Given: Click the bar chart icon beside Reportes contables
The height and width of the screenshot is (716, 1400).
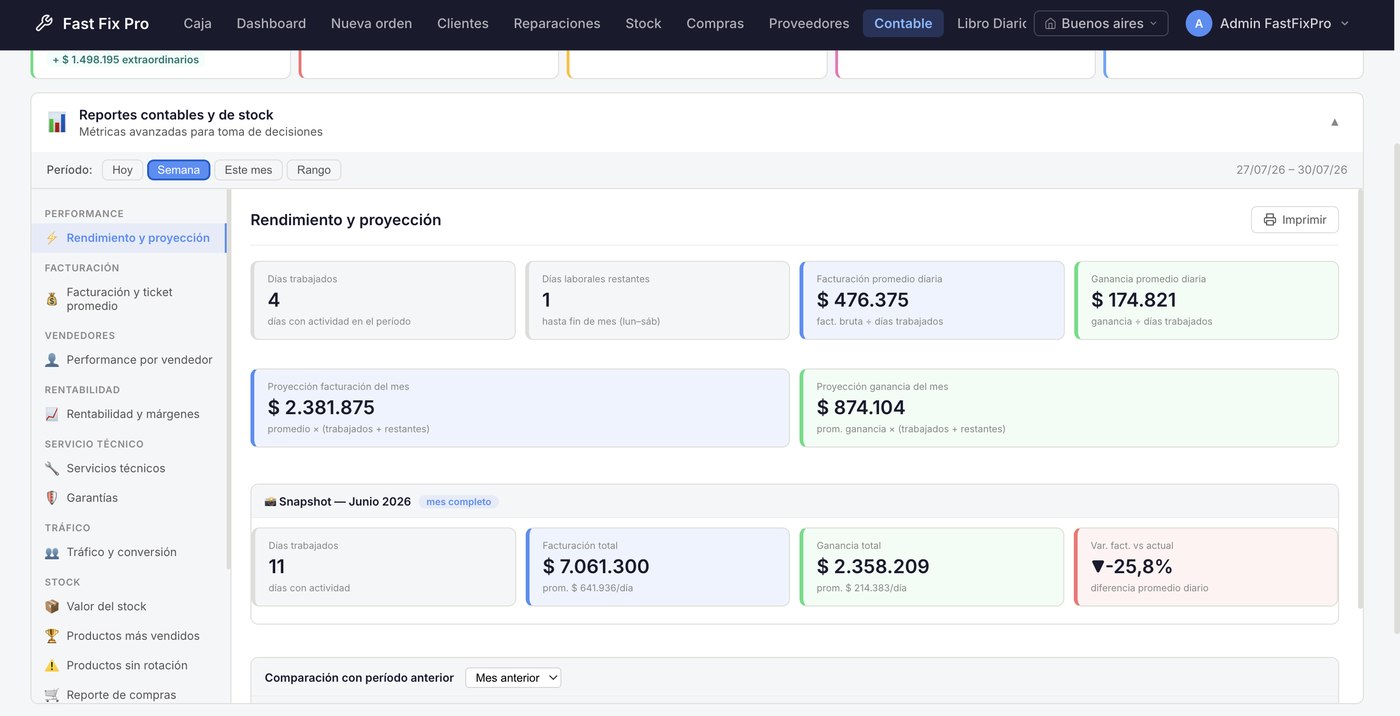Looking at the screenshot, I should 57,122.
